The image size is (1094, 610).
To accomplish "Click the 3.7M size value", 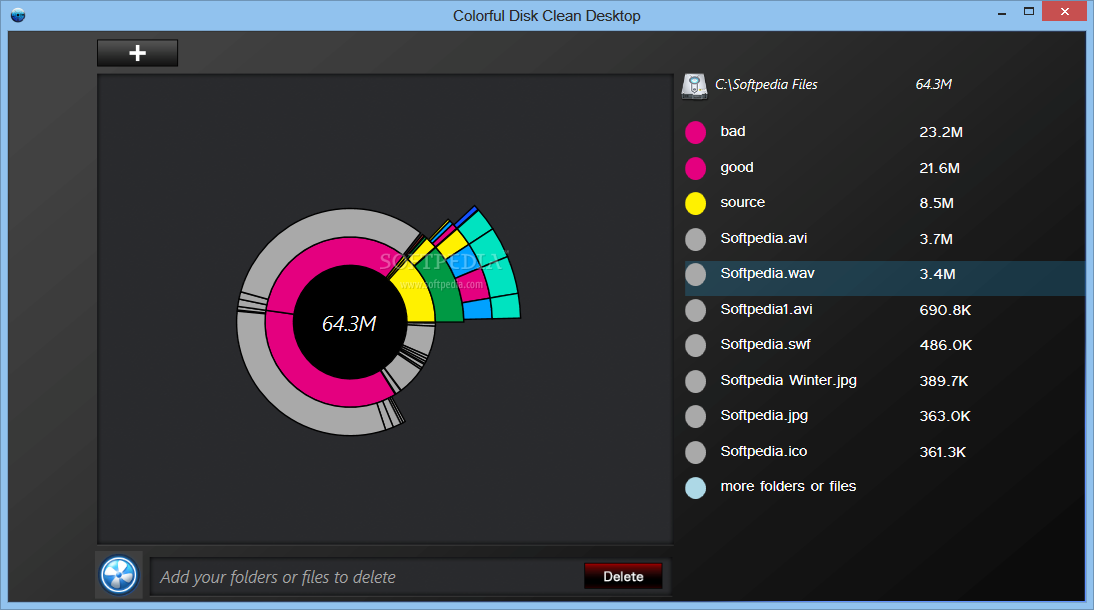I will 936,239.
